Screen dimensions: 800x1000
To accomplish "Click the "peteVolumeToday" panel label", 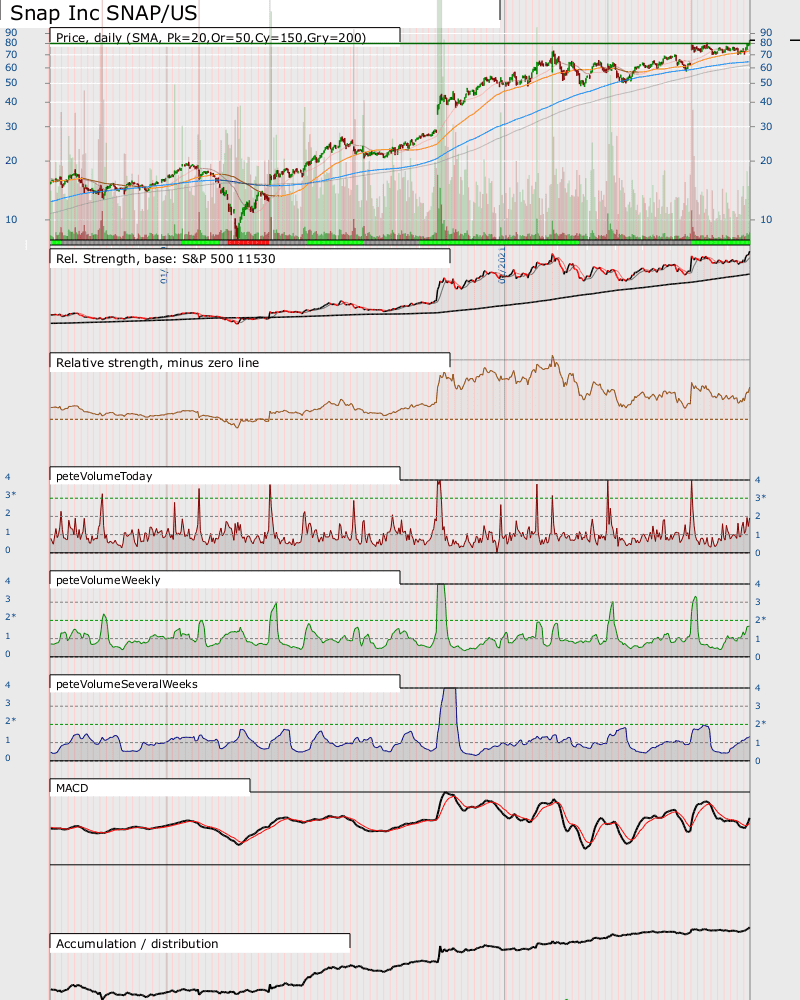I will click(x=104, y=476).
